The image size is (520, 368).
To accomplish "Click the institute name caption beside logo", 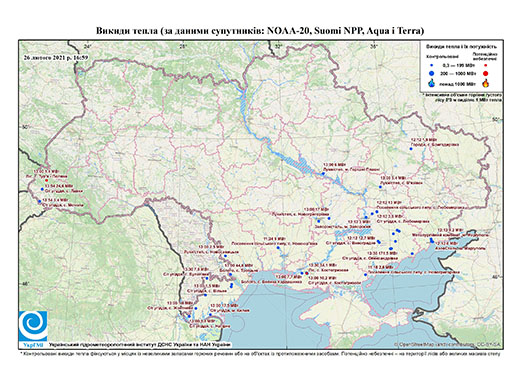I will pos(140,344).
